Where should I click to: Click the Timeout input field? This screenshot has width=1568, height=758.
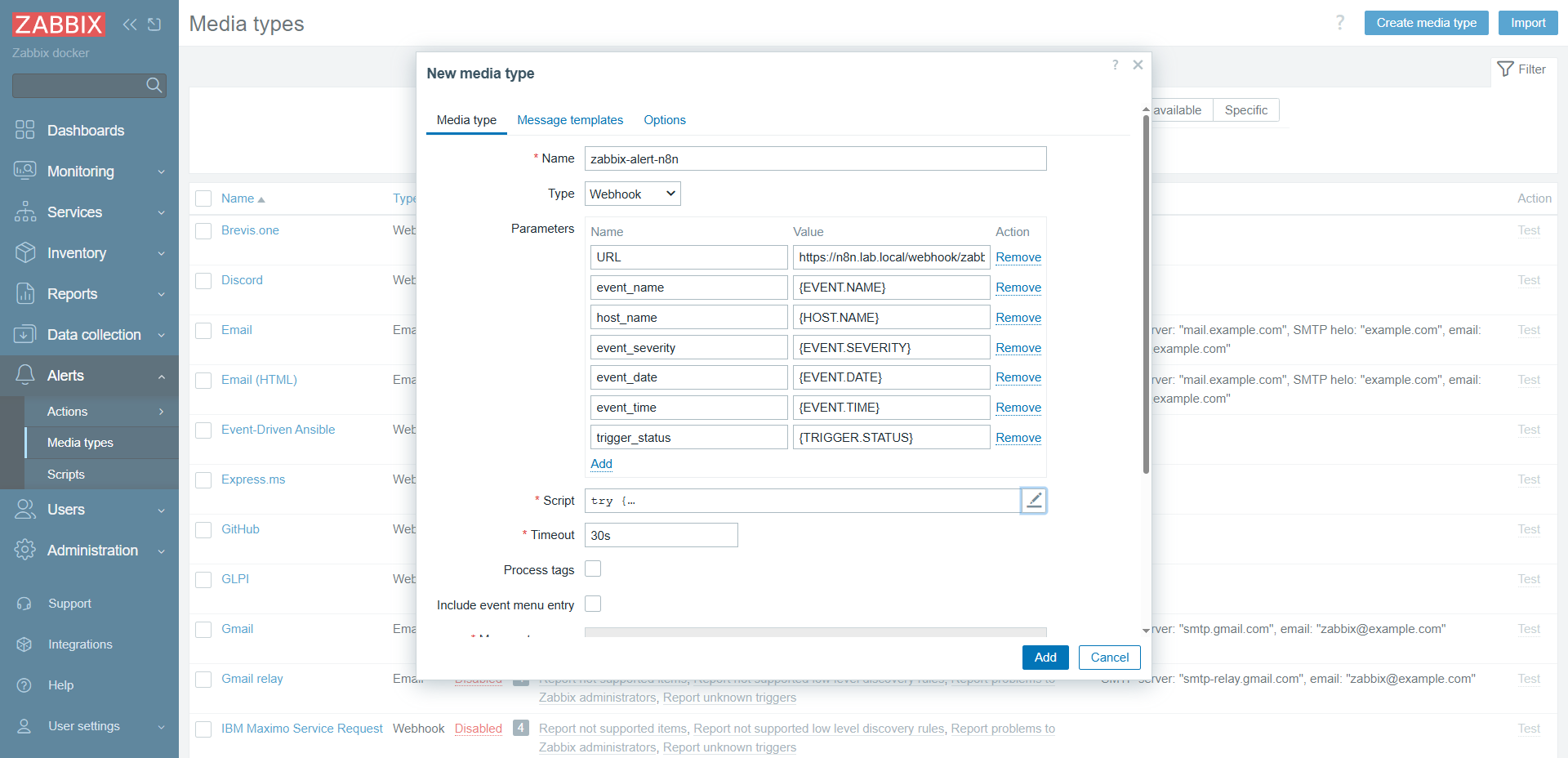[x=661, y=535]
